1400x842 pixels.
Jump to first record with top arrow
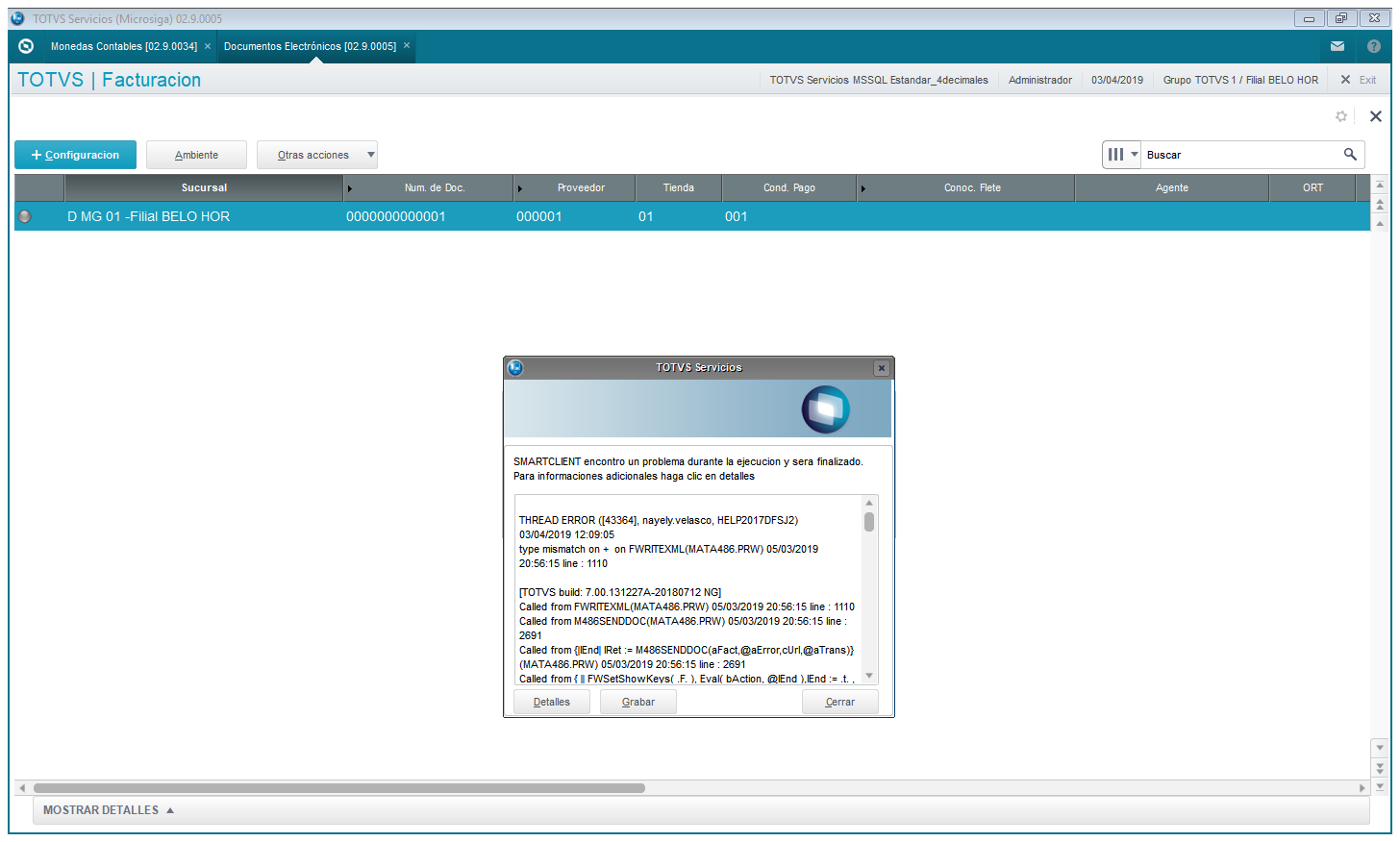click(1380, 186)
